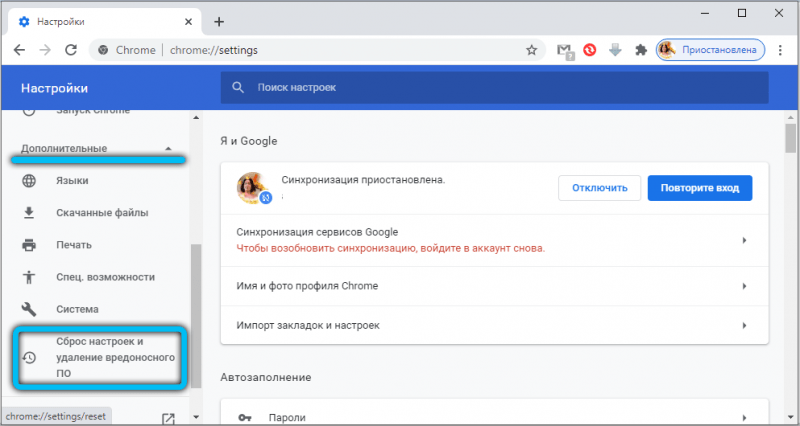800x426 pixels.
Task: Expand Синхронизация сервисов Google row arrow
Action: 744,240
